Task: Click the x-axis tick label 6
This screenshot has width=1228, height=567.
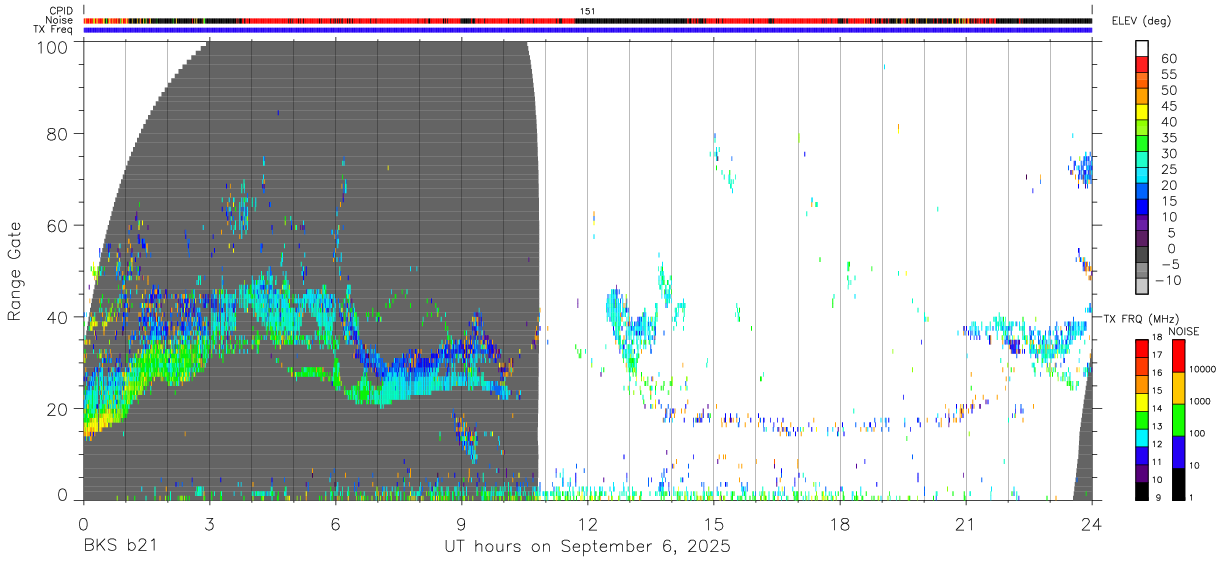Action: (x=335, y=523)
